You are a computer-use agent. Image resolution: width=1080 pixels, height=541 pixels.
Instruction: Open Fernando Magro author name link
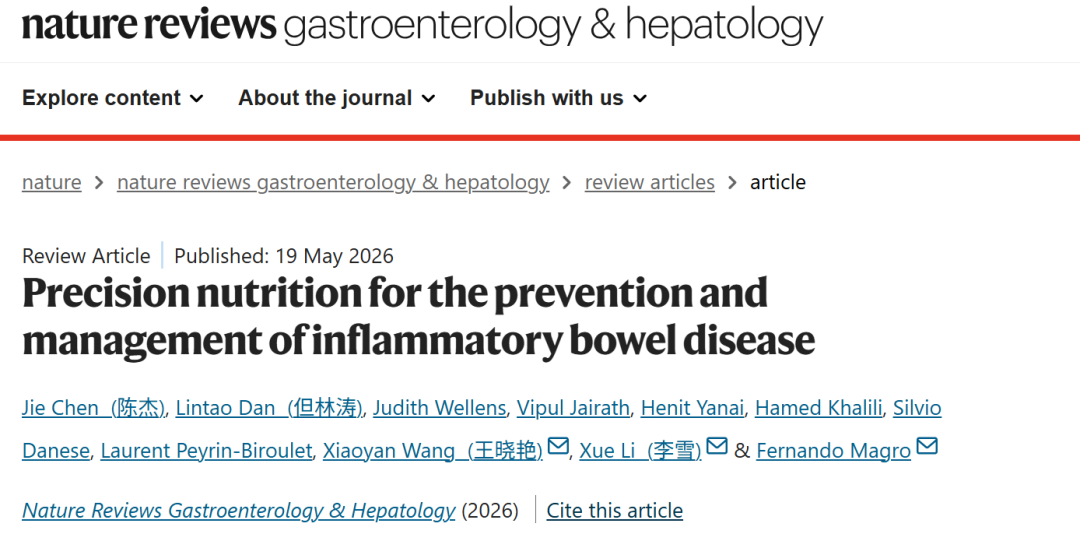(x=833, y=451)
